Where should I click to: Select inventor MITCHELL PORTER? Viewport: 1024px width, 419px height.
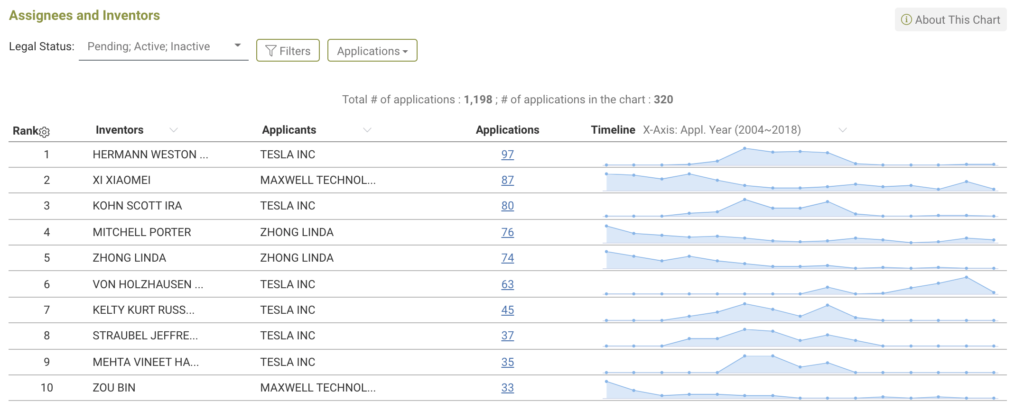pyautogui.click(x=142, y=232)
